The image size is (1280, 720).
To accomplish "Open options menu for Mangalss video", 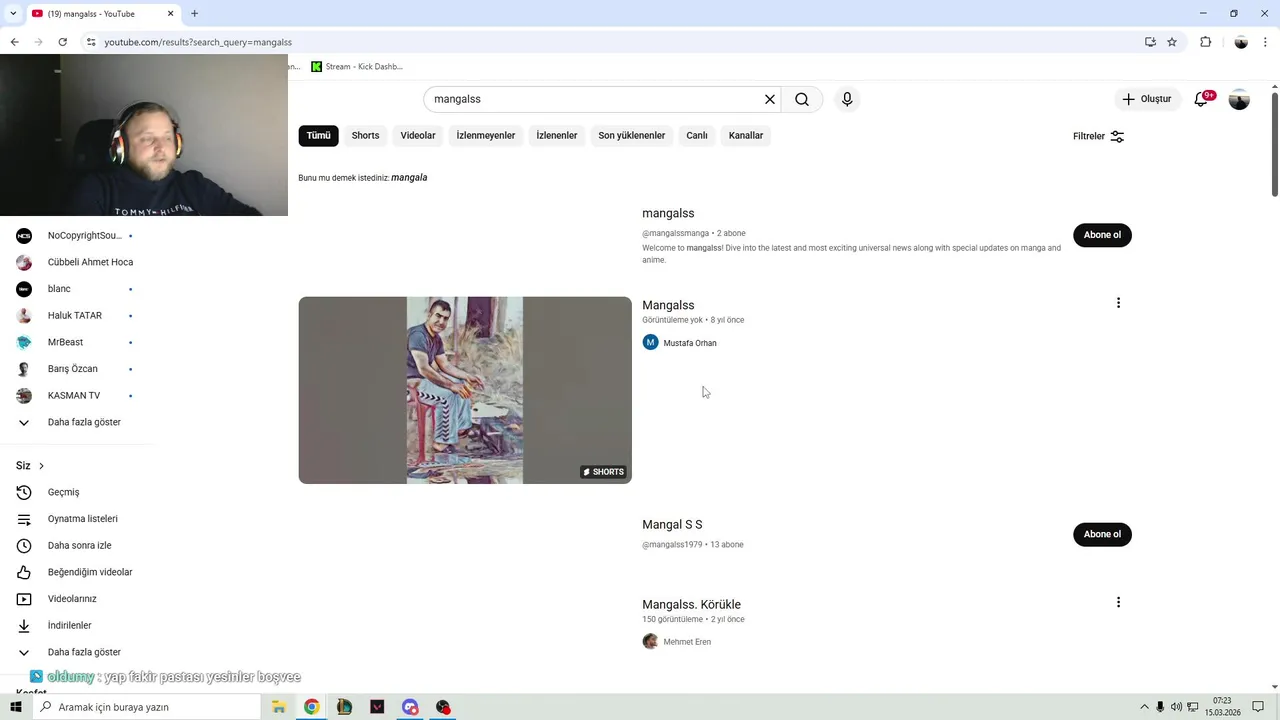I will tap(1118, 303).
